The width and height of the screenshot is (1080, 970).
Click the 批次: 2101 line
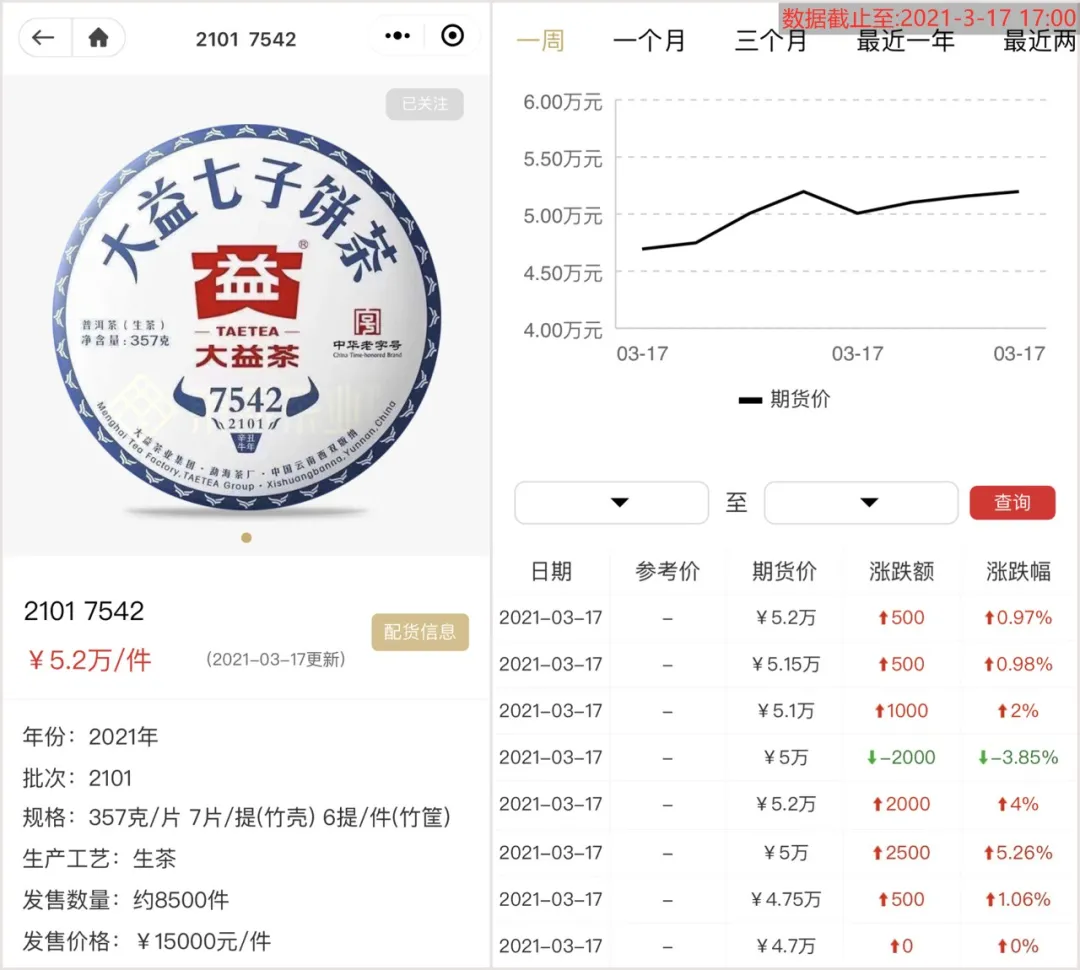(x=77, y=778)
